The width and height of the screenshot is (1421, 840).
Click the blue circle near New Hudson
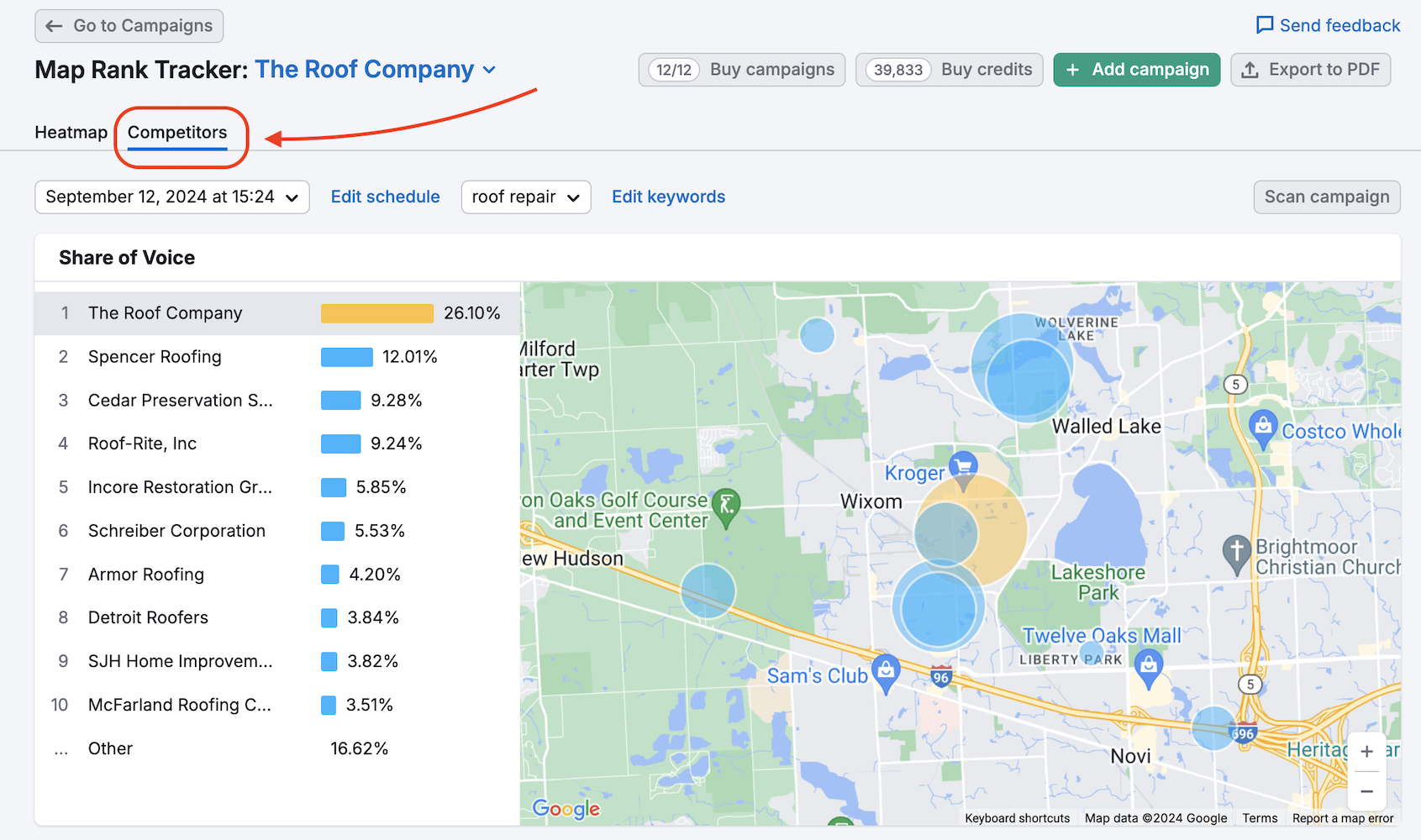point(708,591)
